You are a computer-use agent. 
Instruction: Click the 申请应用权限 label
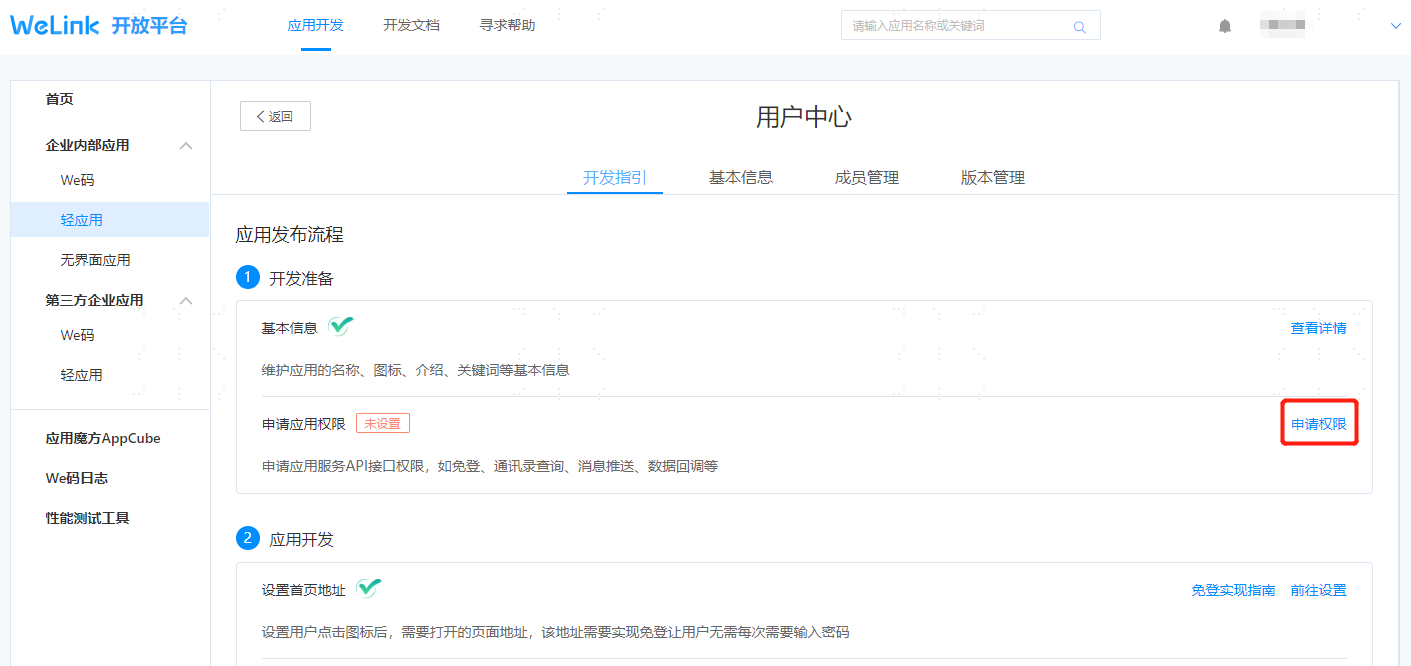coord(303,424)
